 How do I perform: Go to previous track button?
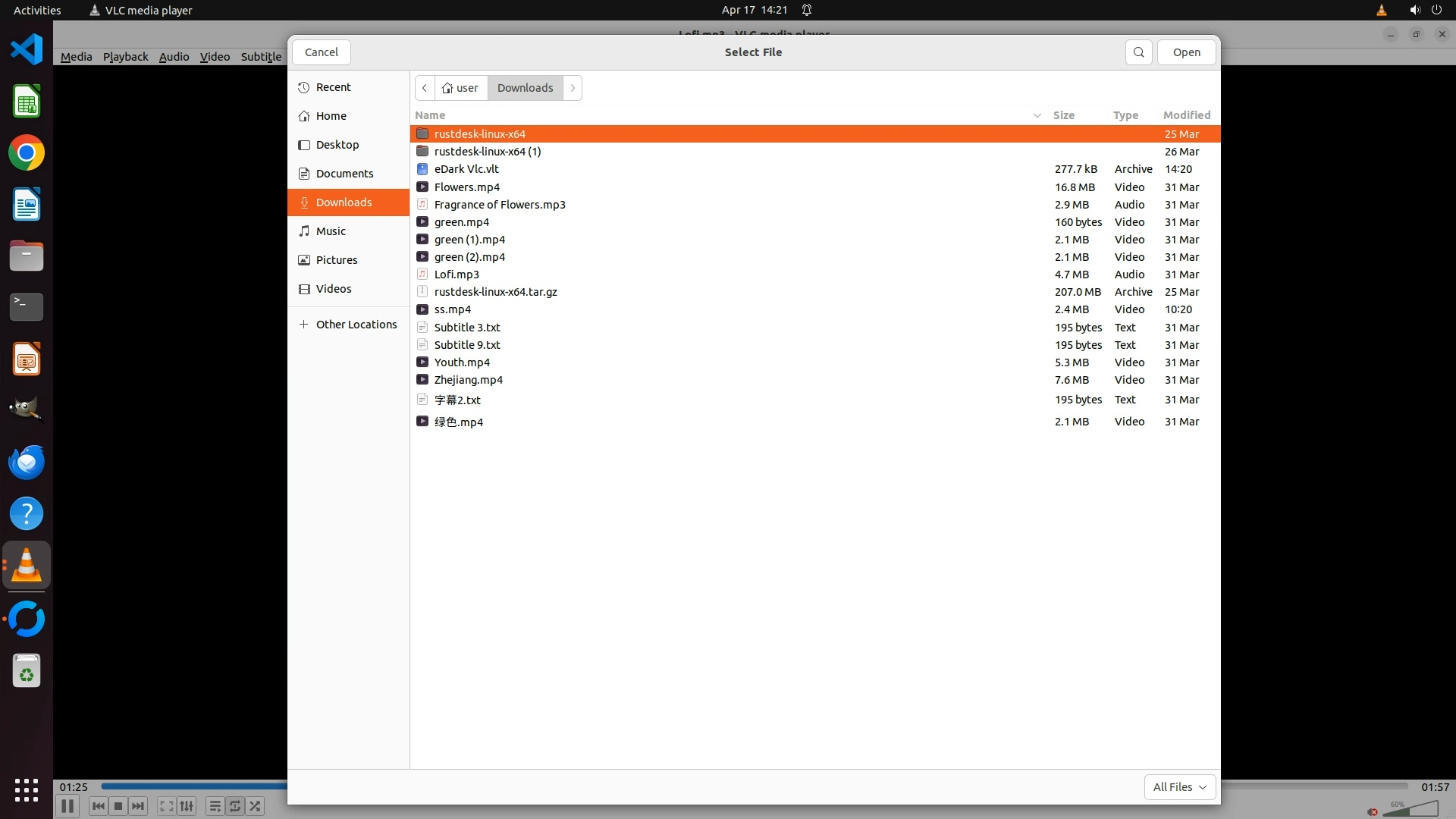(x=98, y=806)
